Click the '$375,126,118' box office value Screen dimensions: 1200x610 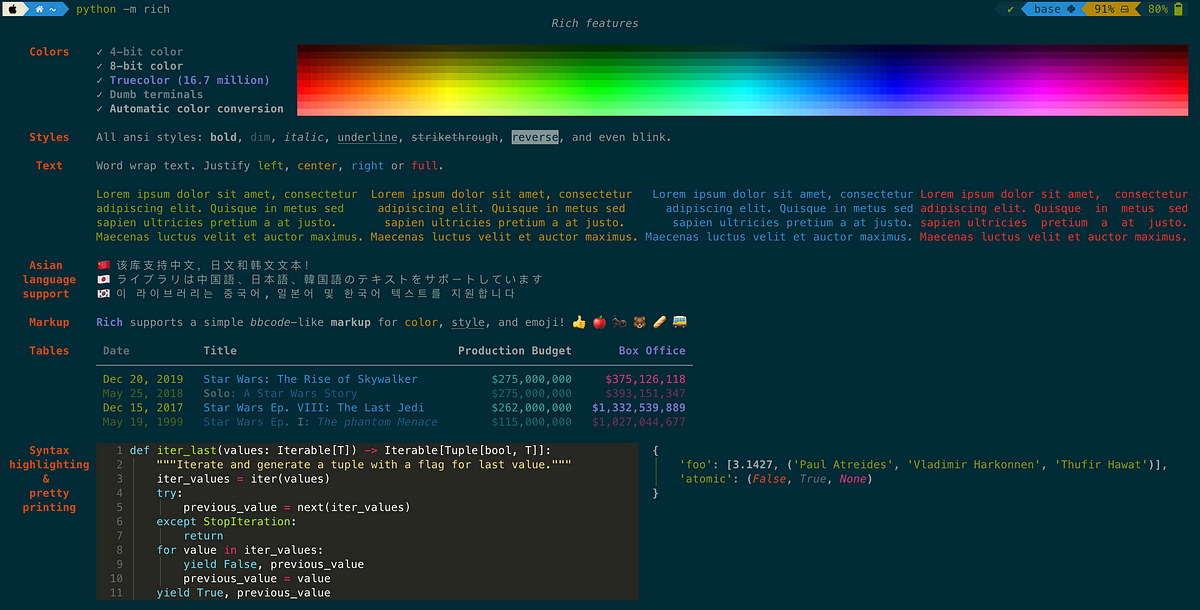[x=646, y=380]
